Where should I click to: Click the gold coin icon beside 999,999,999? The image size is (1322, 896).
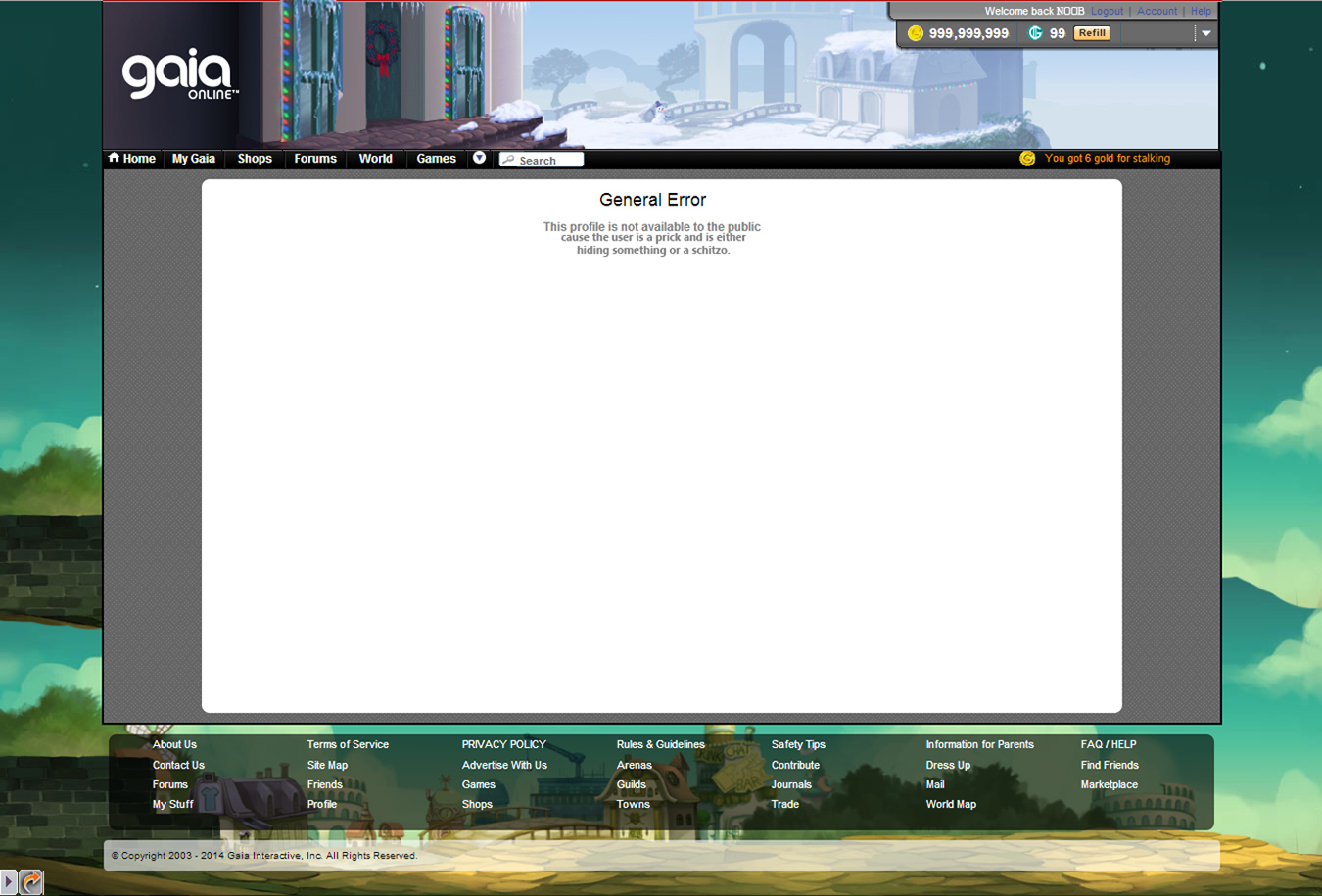tap(916, 33)
